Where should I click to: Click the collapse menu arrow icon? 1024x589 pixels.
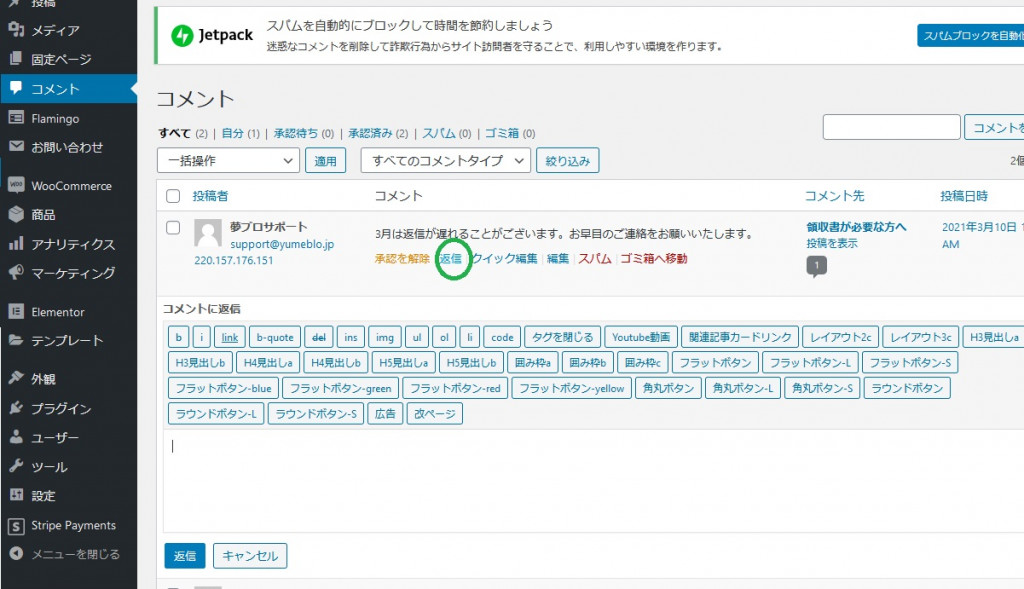[x=16, y=554]
